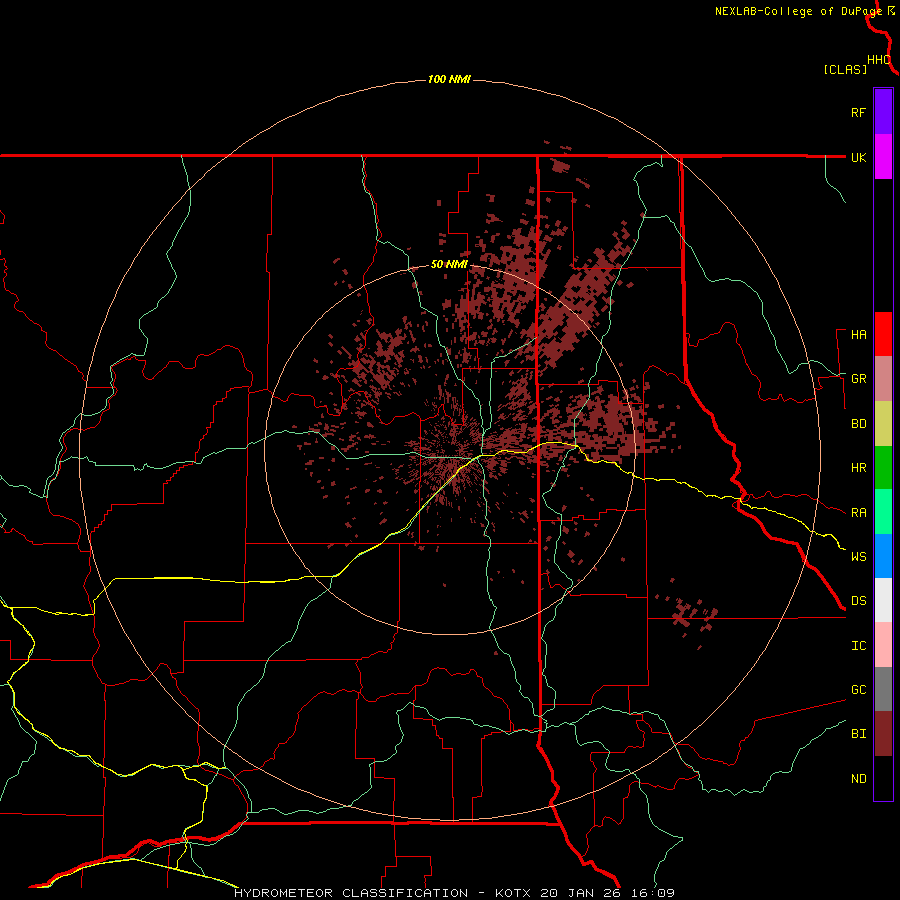The width and height of the screenshot is (900, 900).
Task: Click the IC light pink swatch
Action: tap(883, 645)
